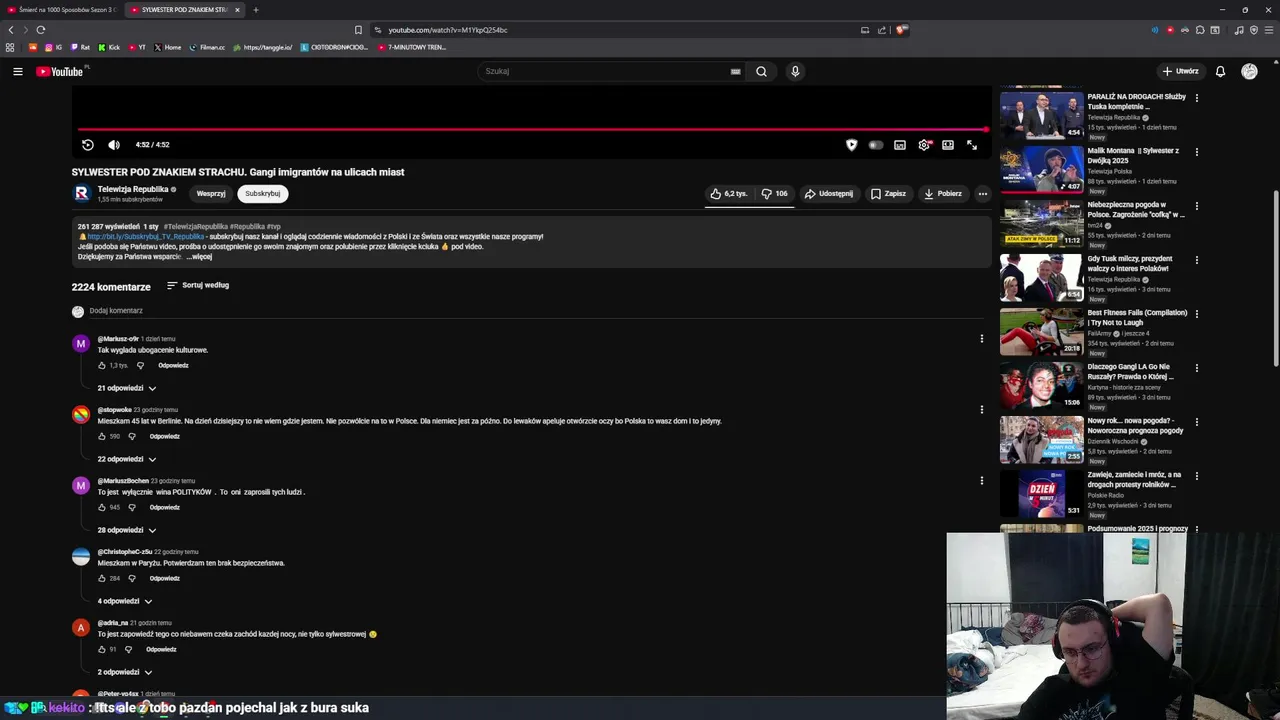The width and height of the screenshot is (1280, 720).
Task: Click the Dodaj komentarz input field
Action: 536,311
